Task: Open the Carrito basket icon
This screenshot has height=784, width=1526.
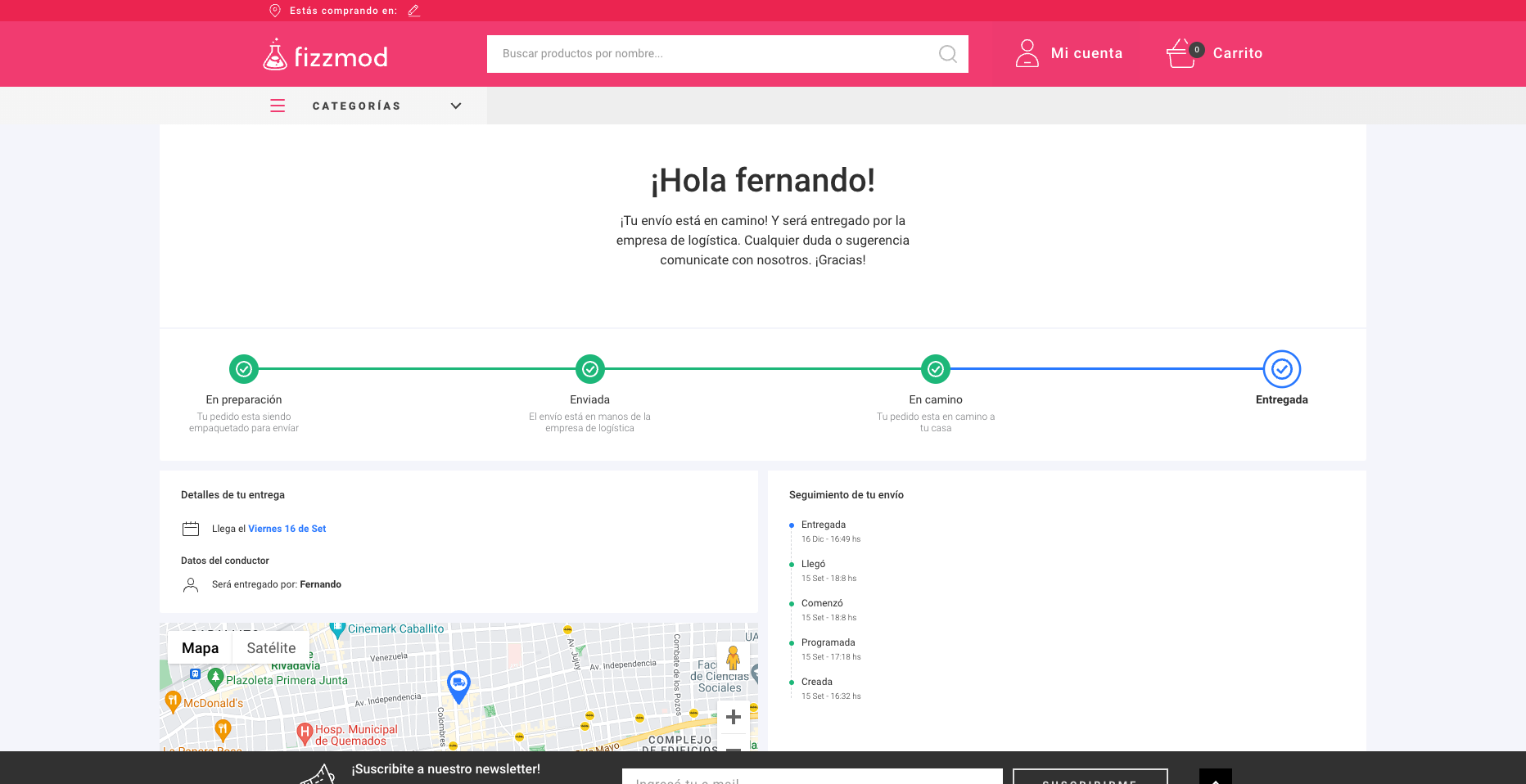Action: pos(1181,53)
